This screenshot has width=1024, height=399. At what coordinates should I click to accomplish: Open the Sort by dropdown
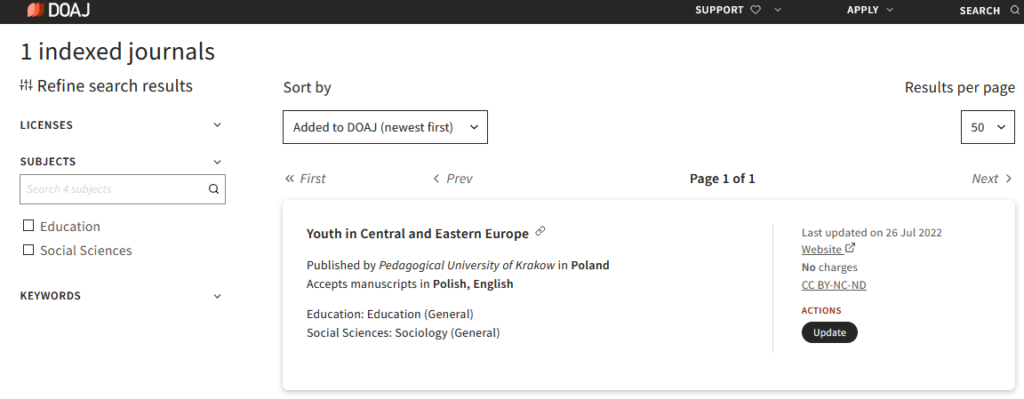coord(385,127)
